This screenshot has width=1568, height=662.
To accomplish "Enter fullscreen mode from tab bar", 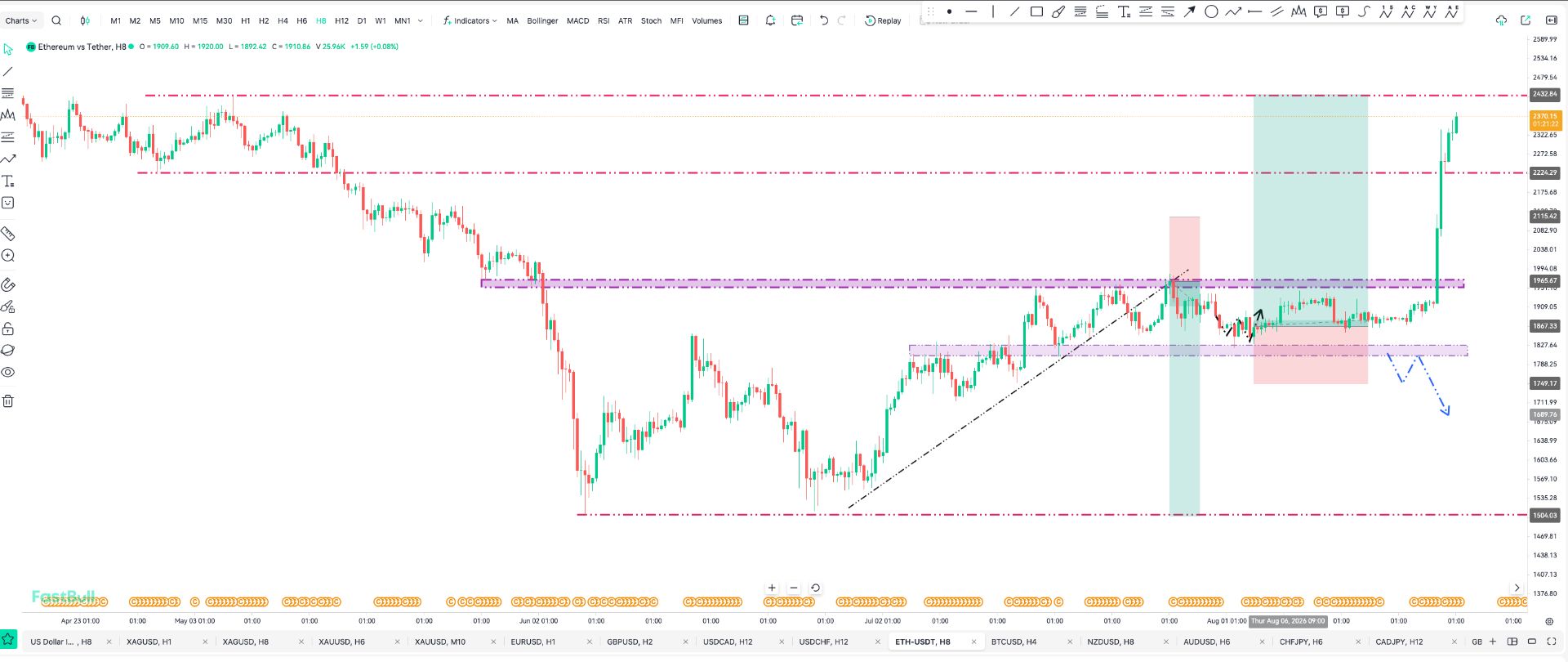I will [x=1552, y=642].
